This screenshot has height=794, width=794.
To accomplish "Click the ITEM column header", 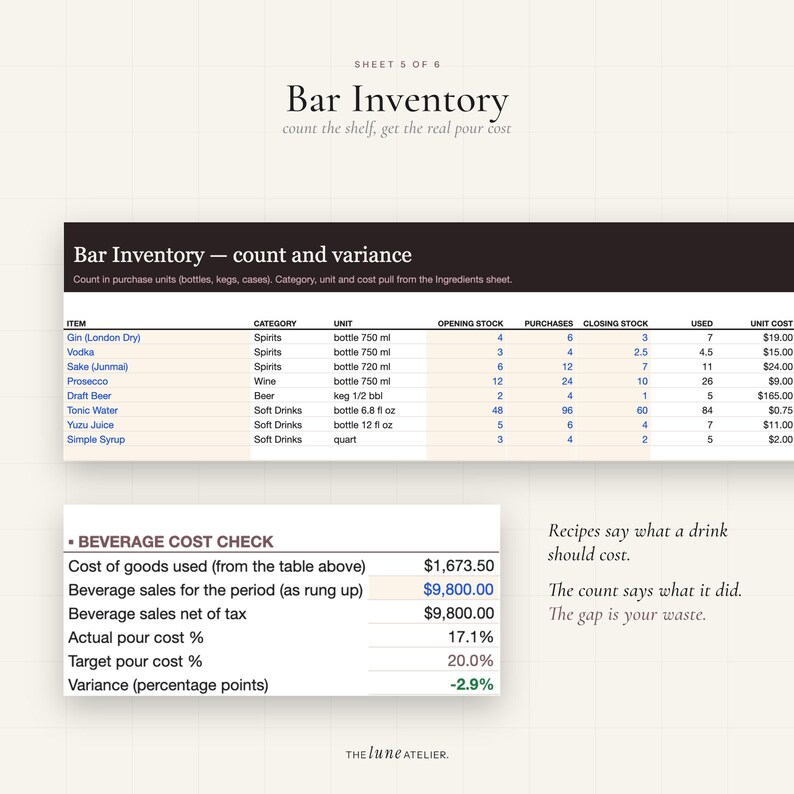I will (x=76, y=324).
